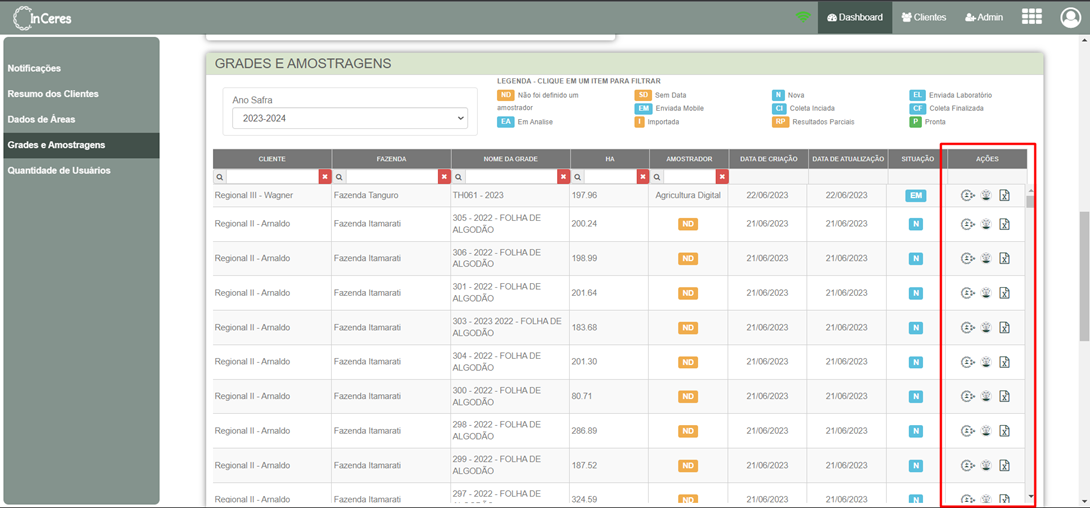Clear the HA column filter

tap(644, 177)
